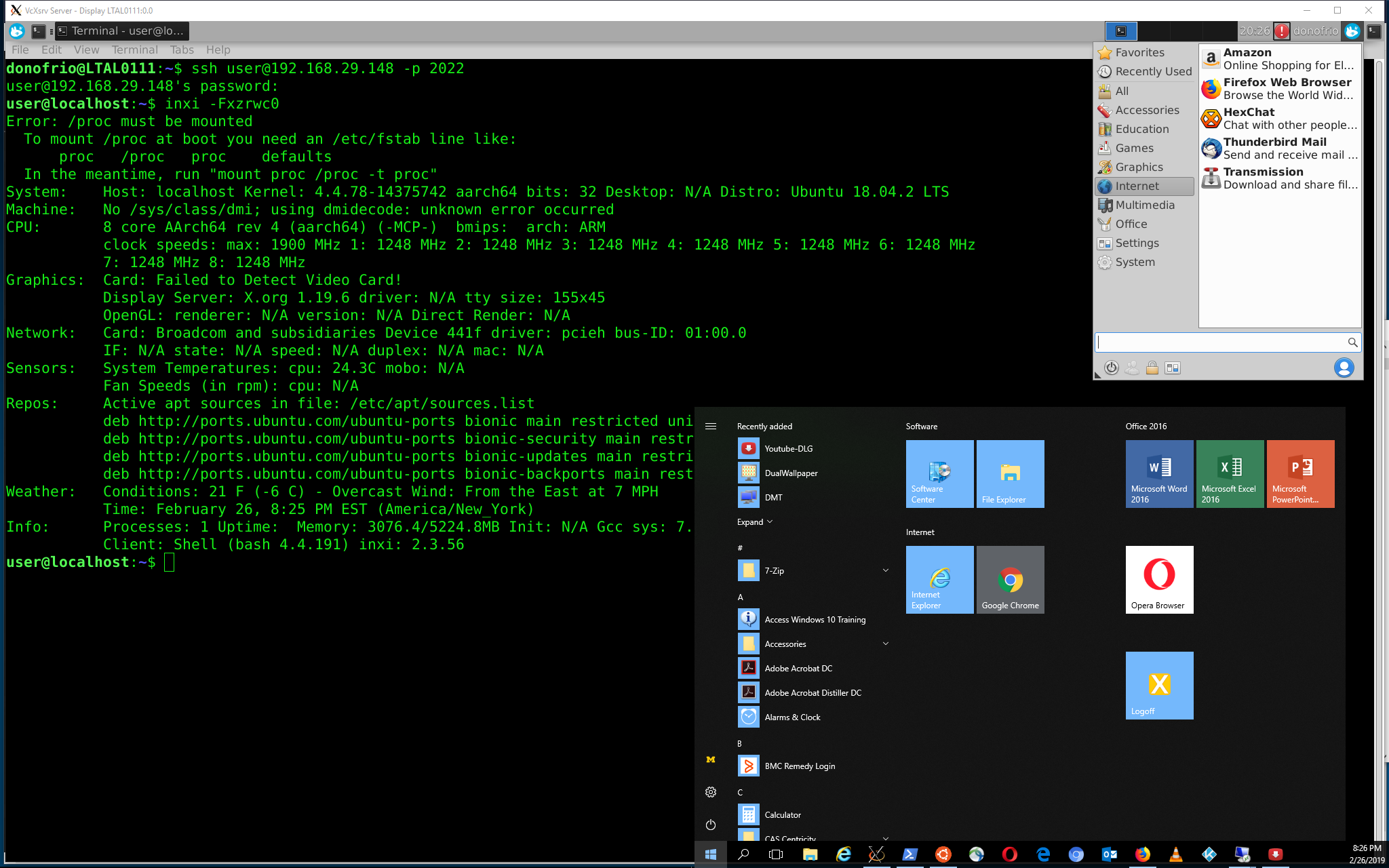Open the Internet Explorer tile
The image size is (1389, 868).
939,580
